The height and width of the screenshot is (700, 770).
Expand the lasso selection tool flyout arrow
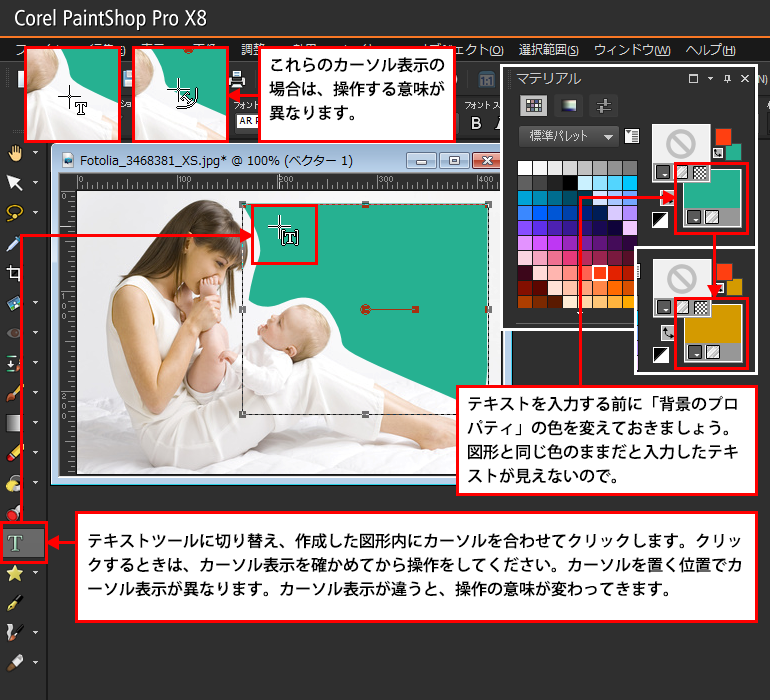pyautogui.click(x=36, y=213)
